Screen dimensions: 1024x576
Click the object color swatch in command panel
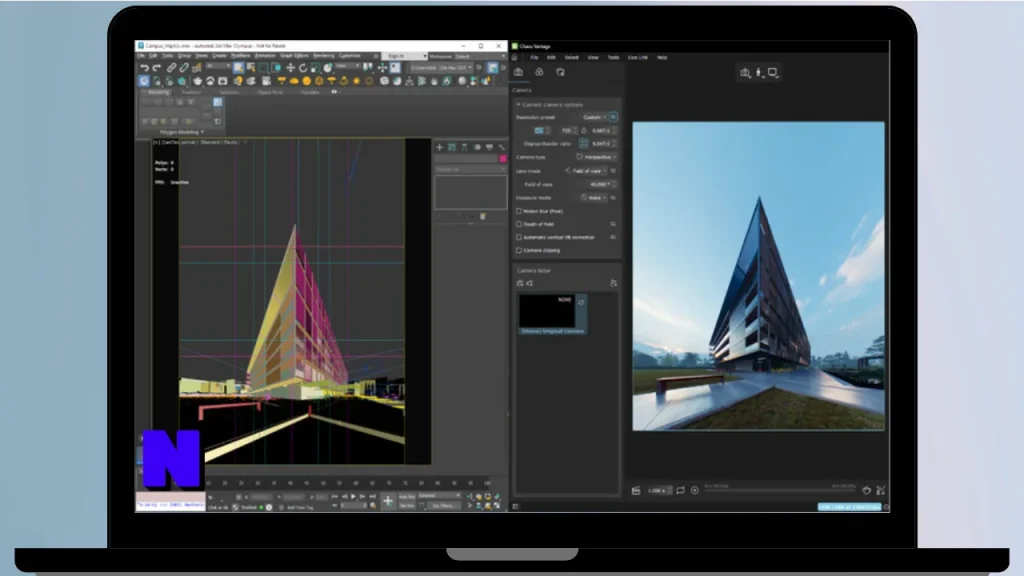click(x=503, y=159)
